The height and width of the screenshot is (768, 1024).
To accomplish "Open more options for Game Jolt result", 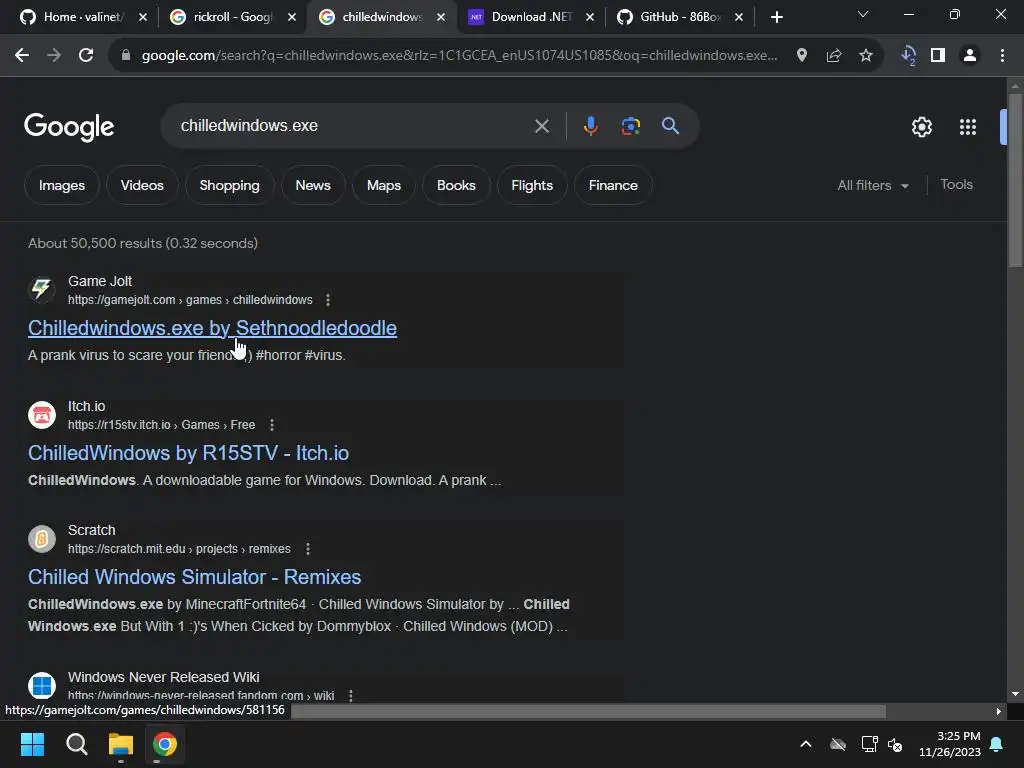I will (x=328, y=300).
